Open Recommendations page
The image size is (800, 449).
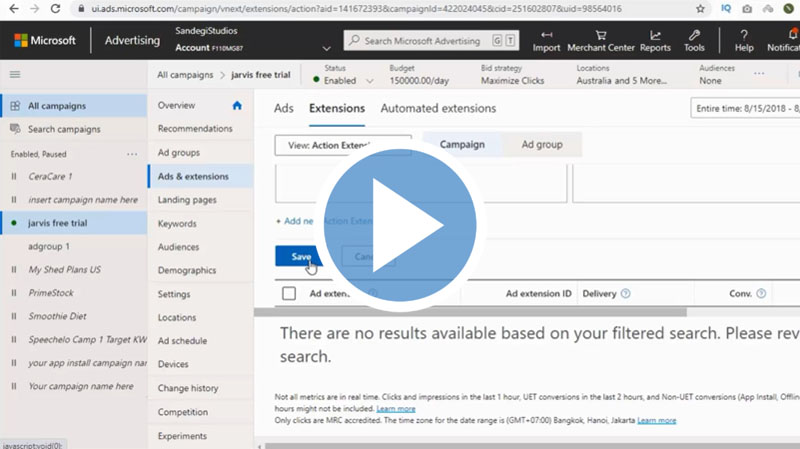tap(195, 129)
